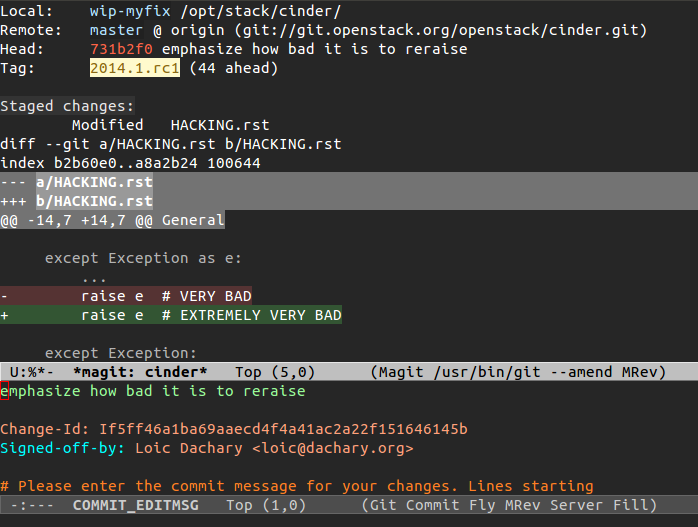The height and width of the screenshot is (527, 698).
Task: Click the removed red line VERY BAD
Action: (166, 296)
